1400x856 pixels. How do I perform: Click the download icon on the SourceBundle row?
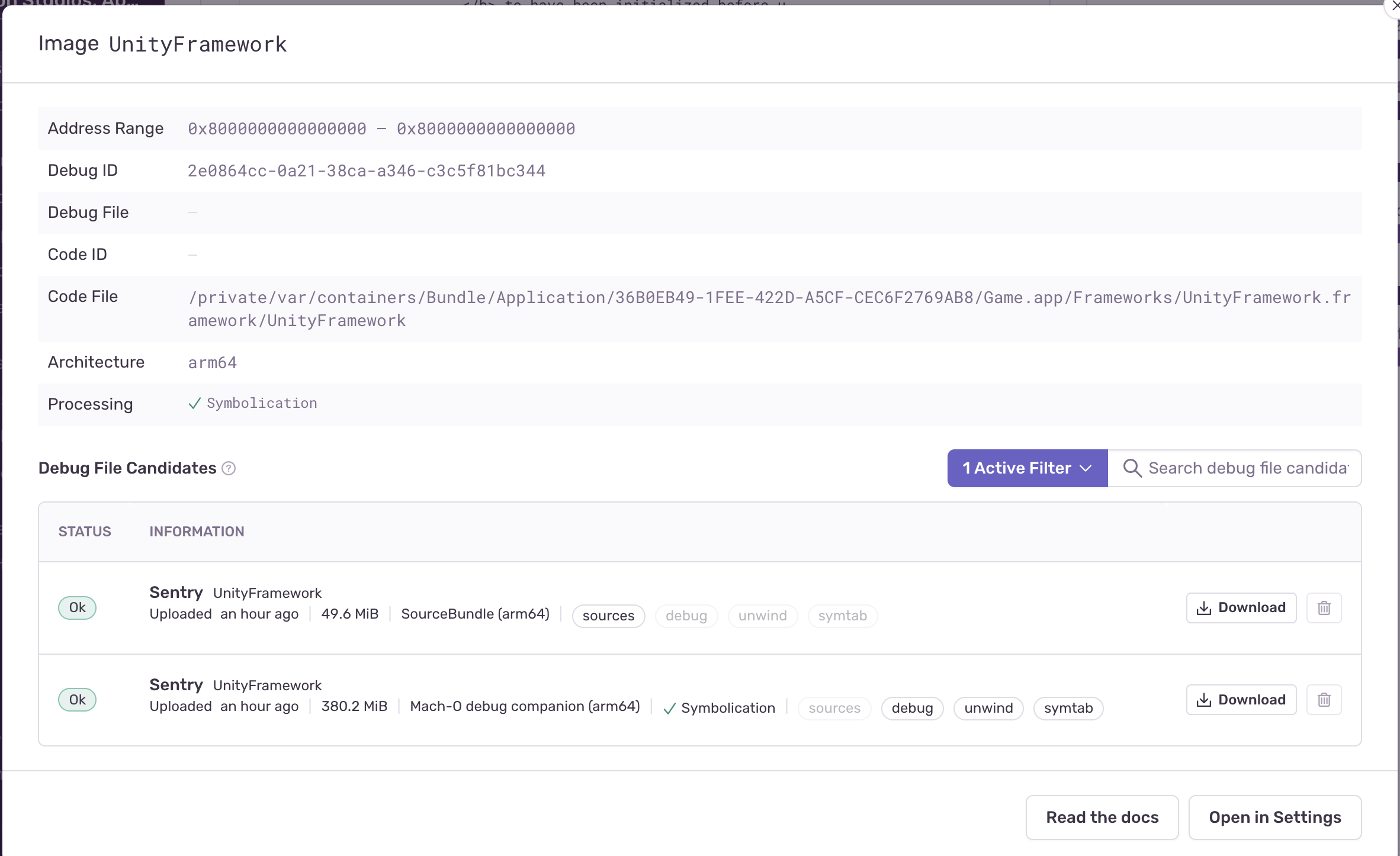[x=1203, y=607]
